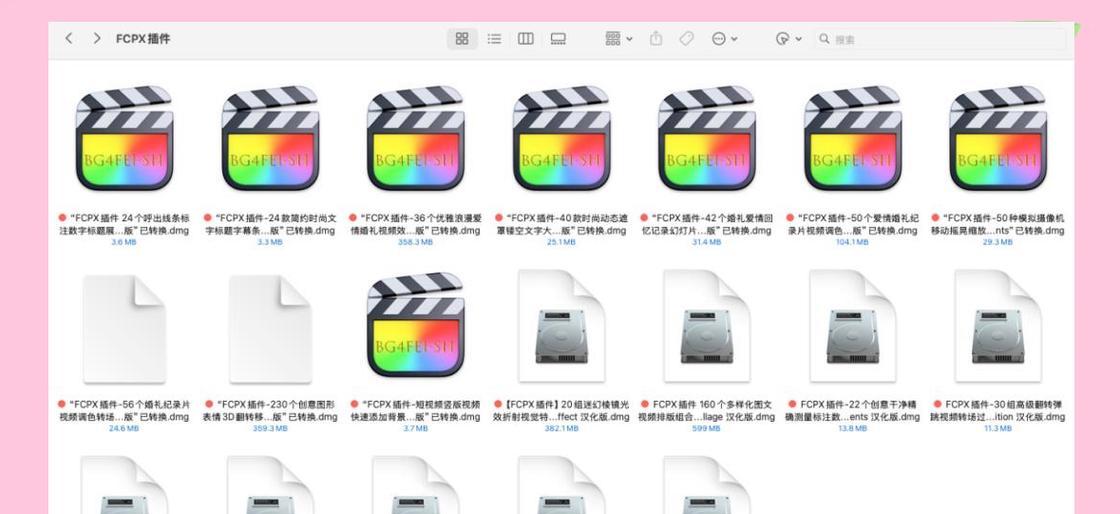The height and width of the screenshot is (514, 1120).
Task: Click the 359.3 MB size label
Action: pyautogui.click(x=270, y=428)
